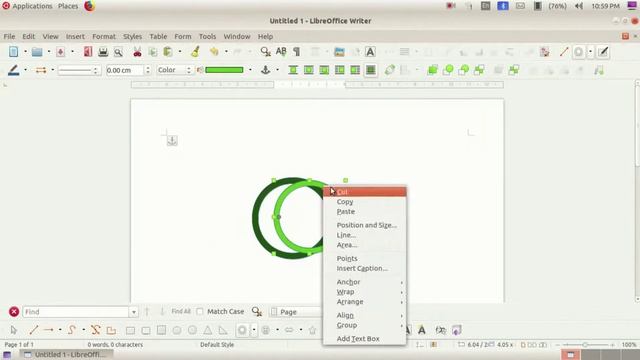Screen dimensions: 640x360
Task: Select the Star shape tool
Action: click(313, 330)
